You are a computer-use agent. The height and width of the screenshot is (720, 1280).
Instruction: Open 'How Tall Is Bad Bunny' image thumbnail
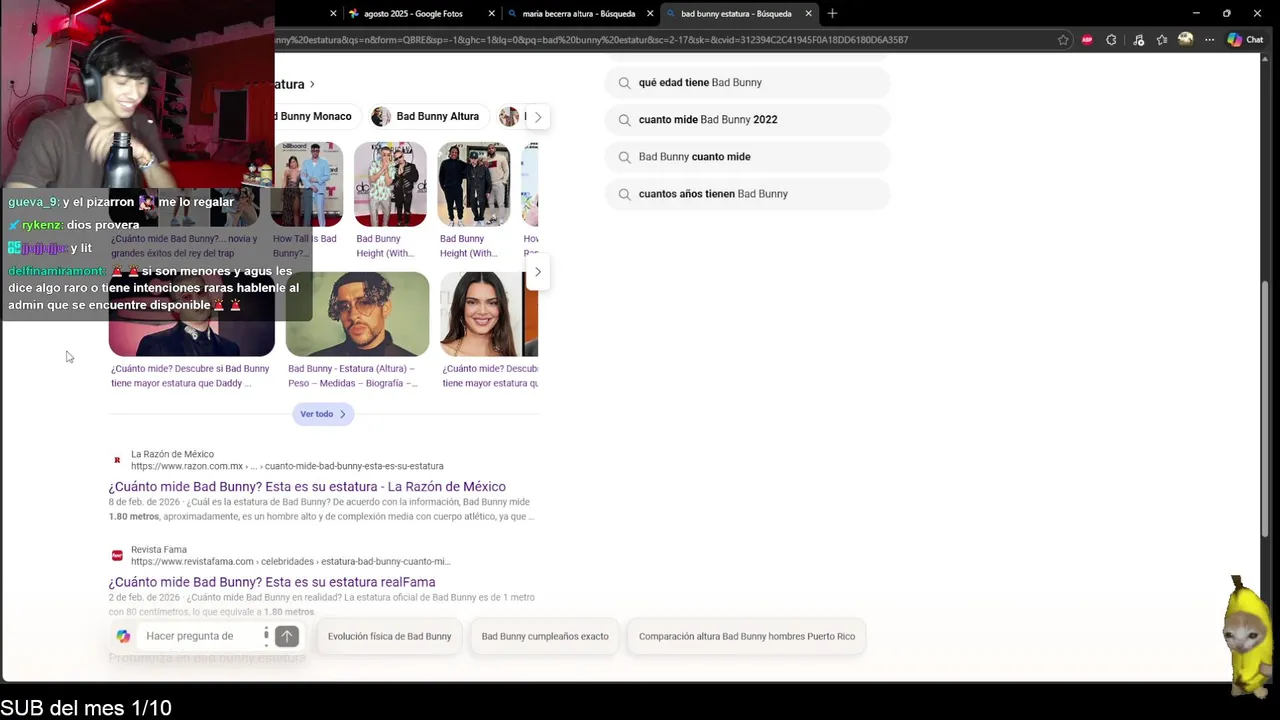click(307, 184)
